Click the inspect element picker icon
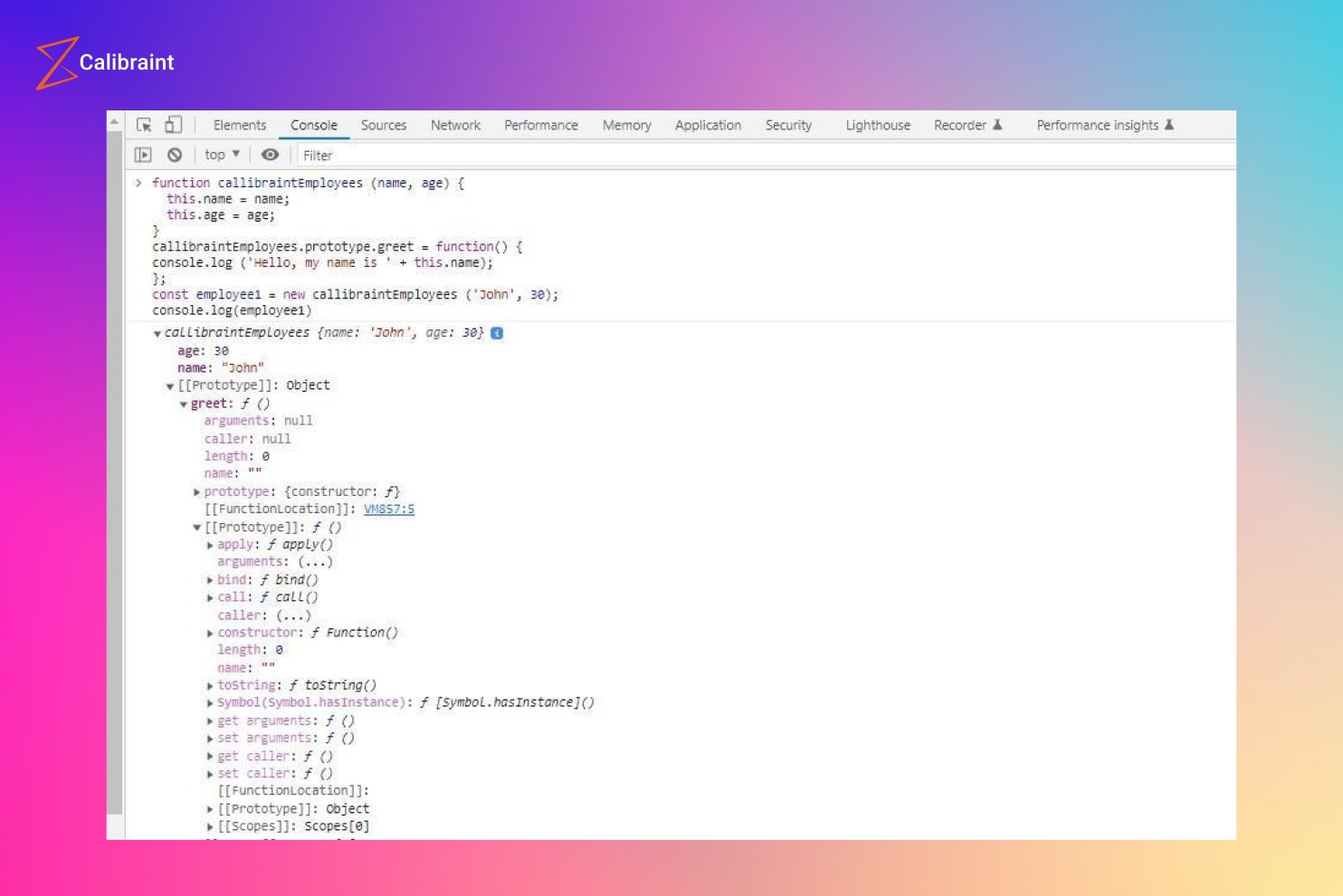Viewport: 1343px width, 896px height. (144, 125)
